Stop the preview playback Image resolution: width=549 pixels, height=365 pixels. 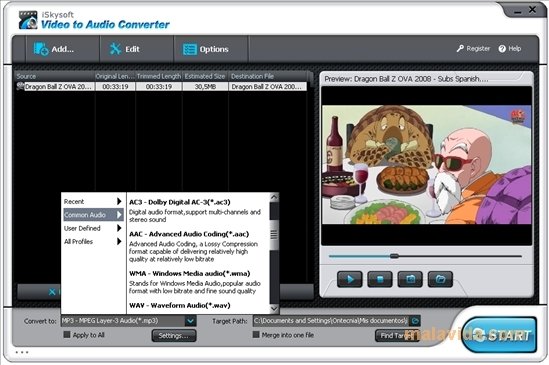(x=380, y=279)
